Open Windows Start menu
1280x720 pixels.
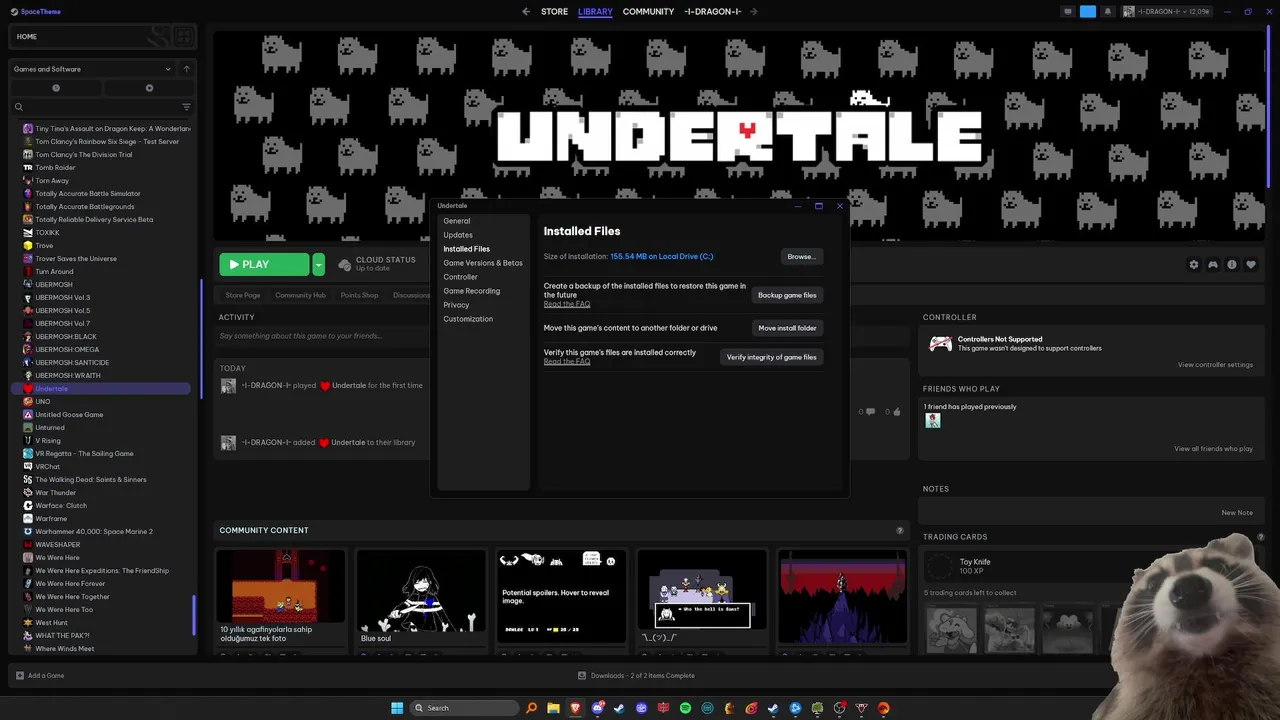[397, 708]
